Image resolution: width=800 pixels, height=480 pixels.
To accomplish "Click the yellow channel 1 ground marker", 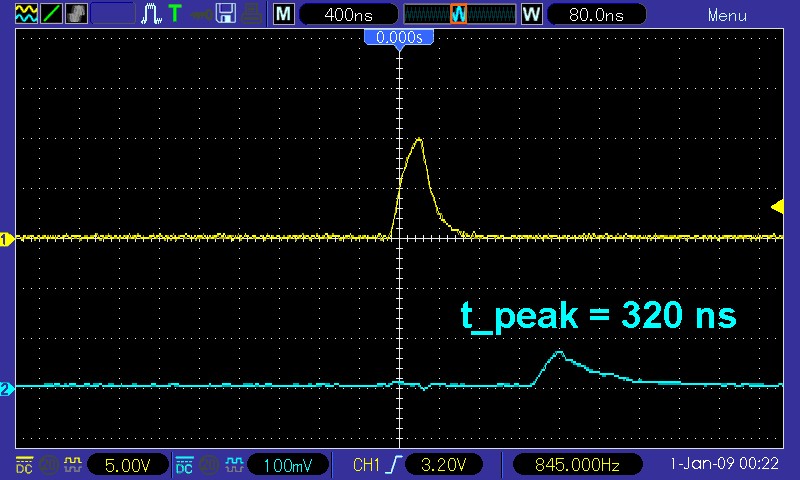I will (7, 239).
